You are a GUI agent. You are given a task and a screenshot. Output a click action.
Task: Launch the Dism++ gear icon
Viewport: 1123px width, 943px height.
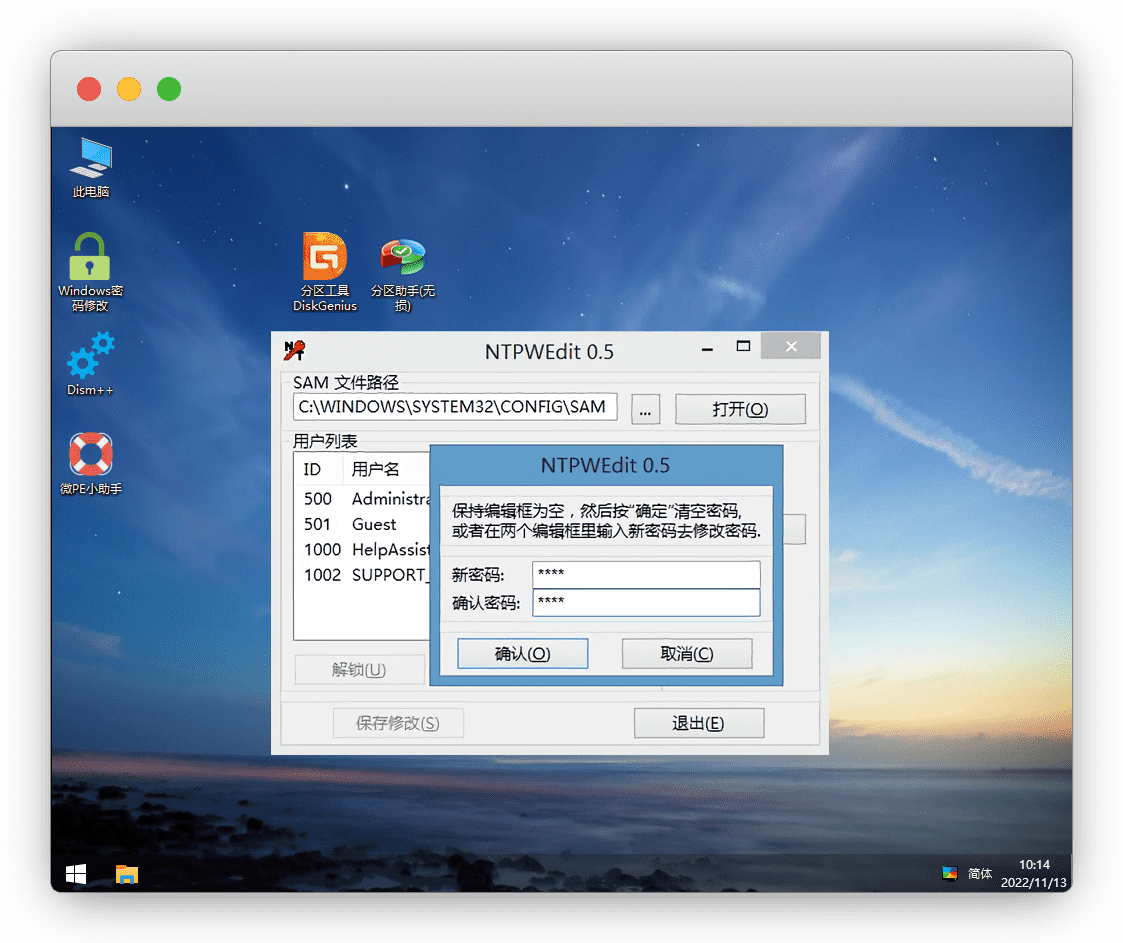90,357
